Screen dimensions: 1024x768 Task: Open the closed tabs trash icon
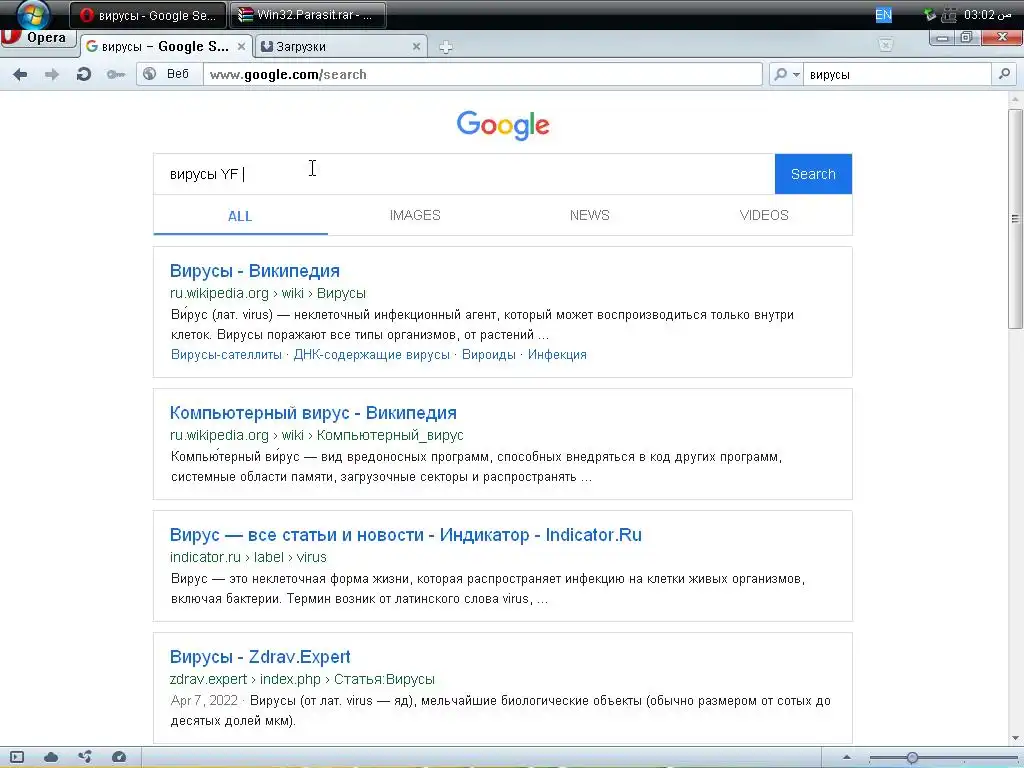tap(886, 45)
